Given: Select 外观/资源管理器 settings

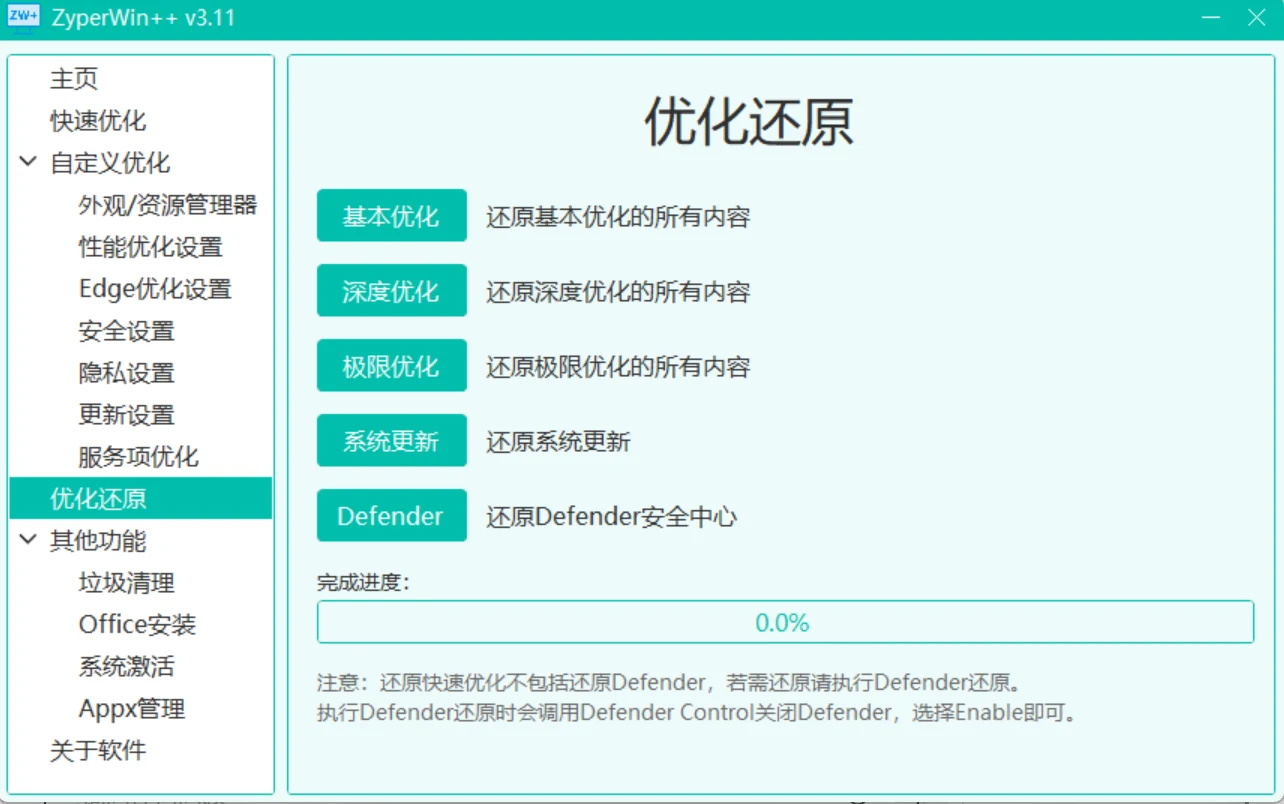Looking at the screenshot, I should click(167, 204).
